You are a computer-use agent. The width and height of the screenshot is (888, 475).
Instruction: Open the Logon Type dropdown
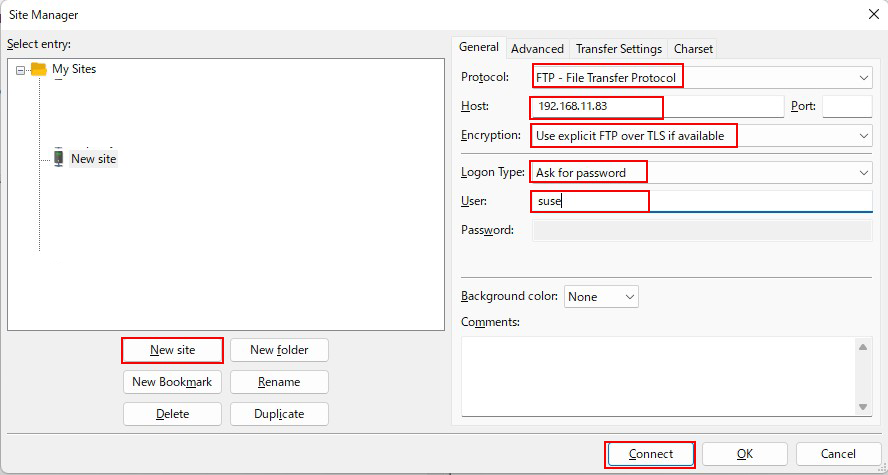coord(702,173)
